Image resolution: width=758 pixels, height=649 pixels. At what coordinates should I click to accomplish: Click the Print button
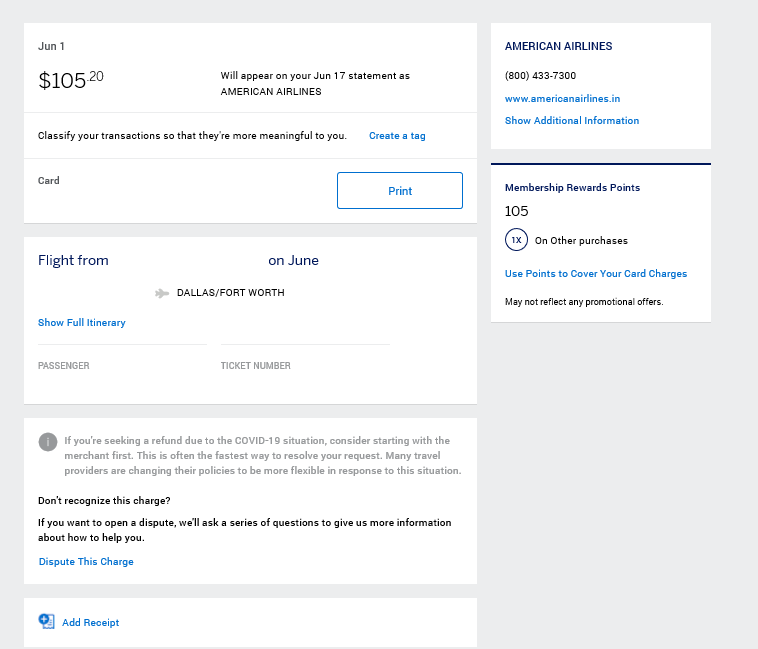point(400,190)
